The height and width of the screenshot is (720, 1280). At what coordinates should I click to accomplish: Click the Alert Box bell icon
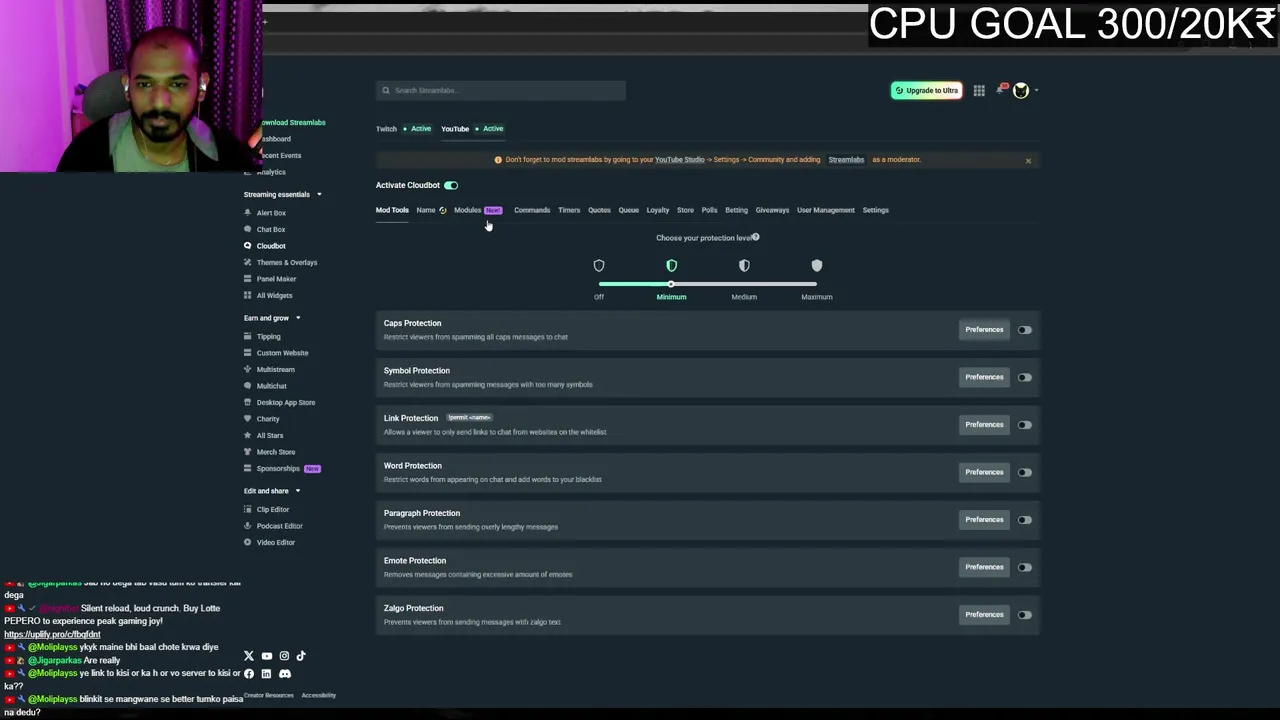point(248,213)
